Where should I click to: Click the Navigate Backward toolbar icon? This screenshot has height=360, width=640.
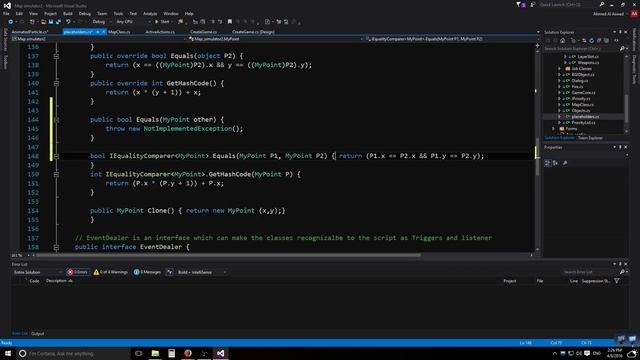pyautogui.click(x=11, y=22)
